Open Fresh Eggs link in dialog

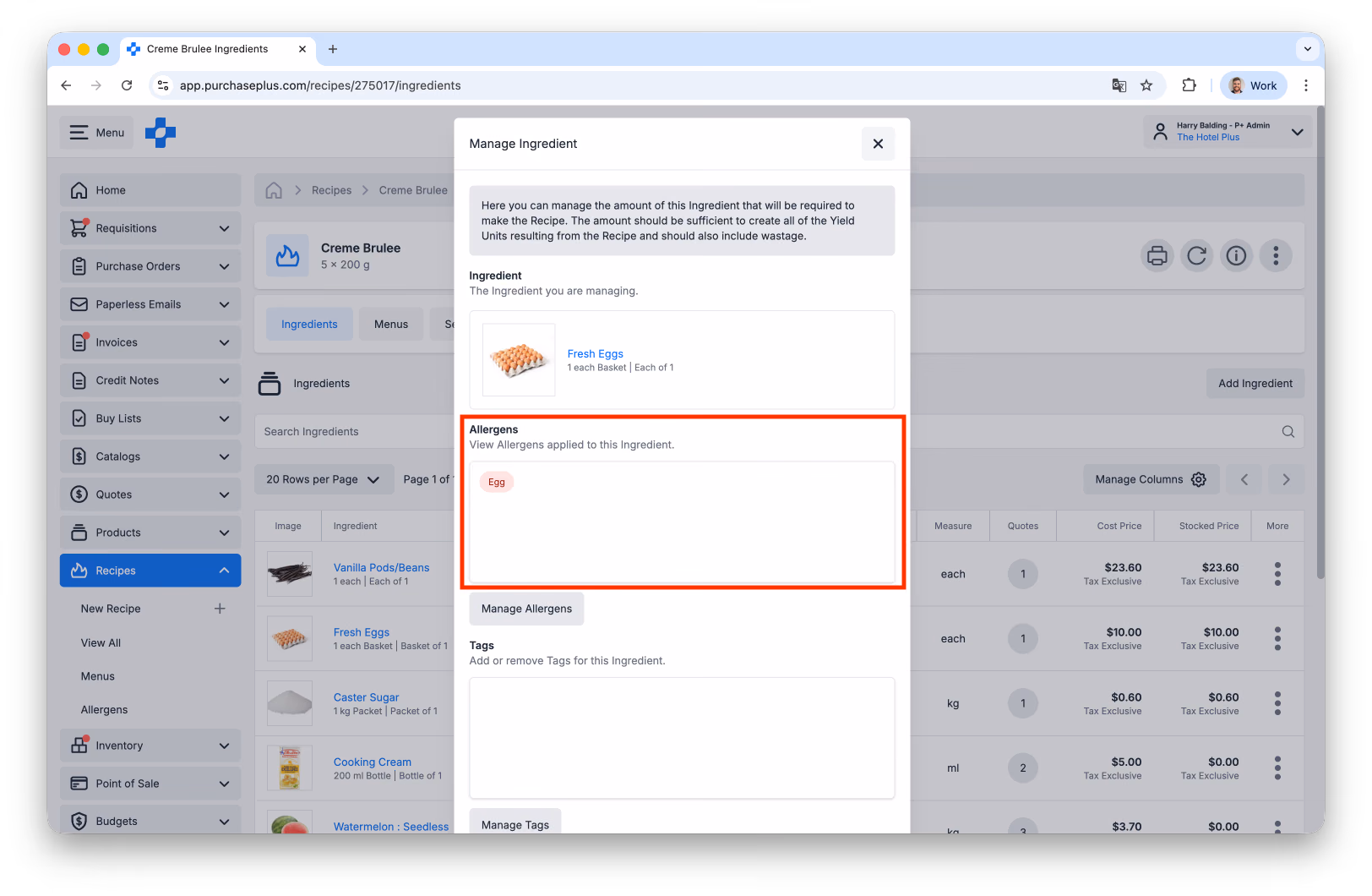(x=596, y=354)
